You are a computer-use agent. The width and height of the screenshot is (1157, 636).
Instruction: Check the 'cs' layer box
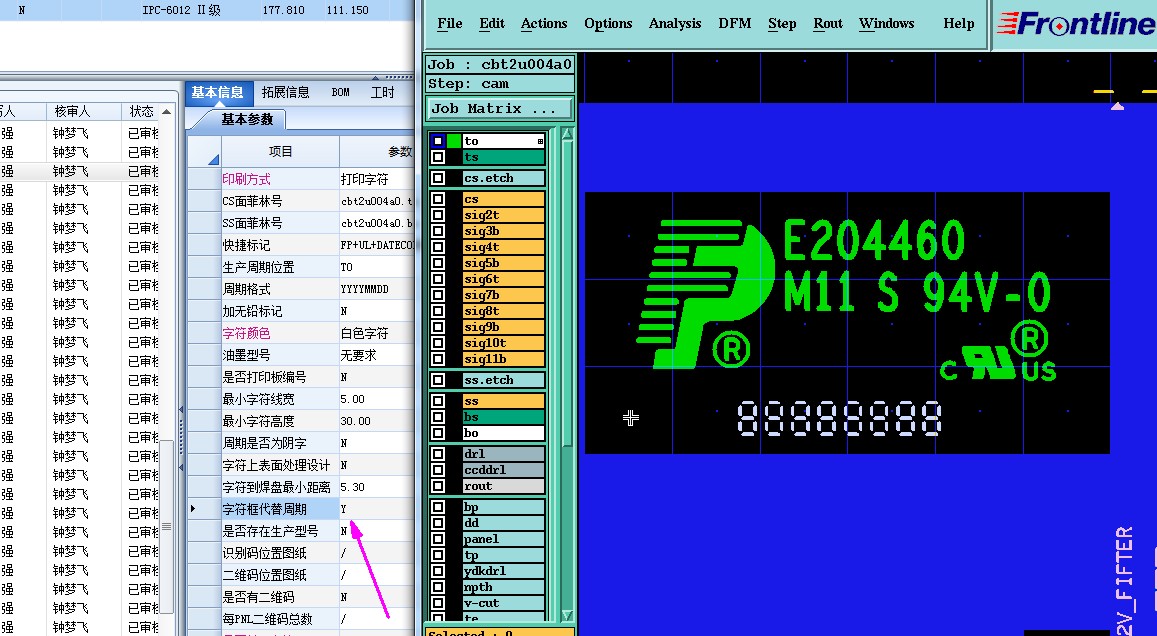pos(438,198)
